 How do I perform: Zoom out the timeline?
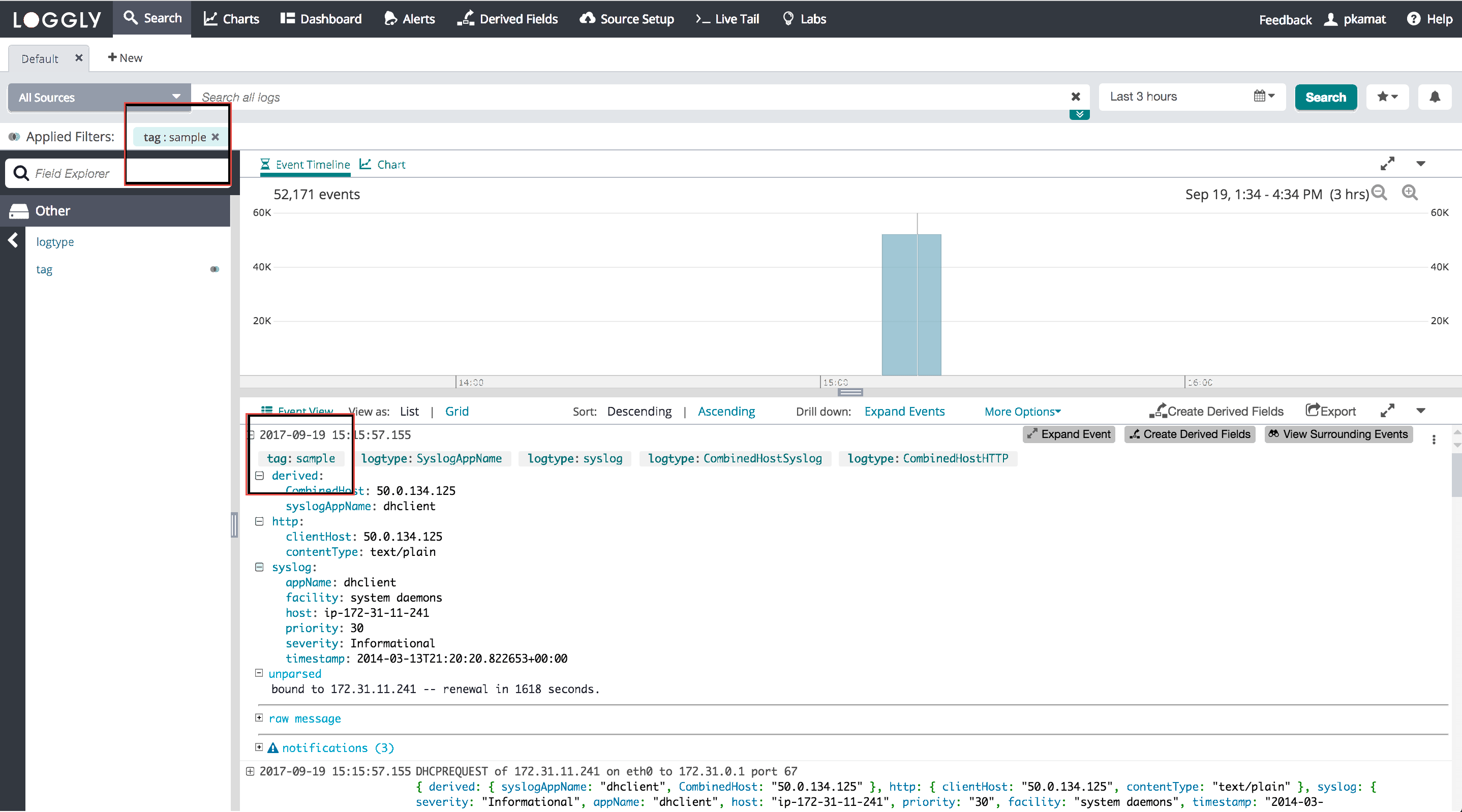coord(1379,193)
